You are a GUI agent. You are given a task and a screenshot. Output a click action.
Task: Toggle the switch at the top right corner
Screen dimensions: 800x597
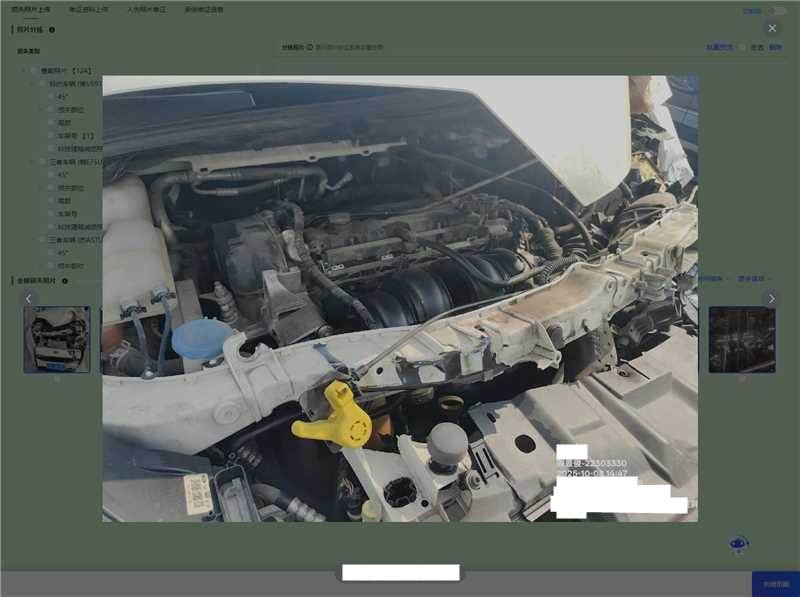[x=775, y=11]
